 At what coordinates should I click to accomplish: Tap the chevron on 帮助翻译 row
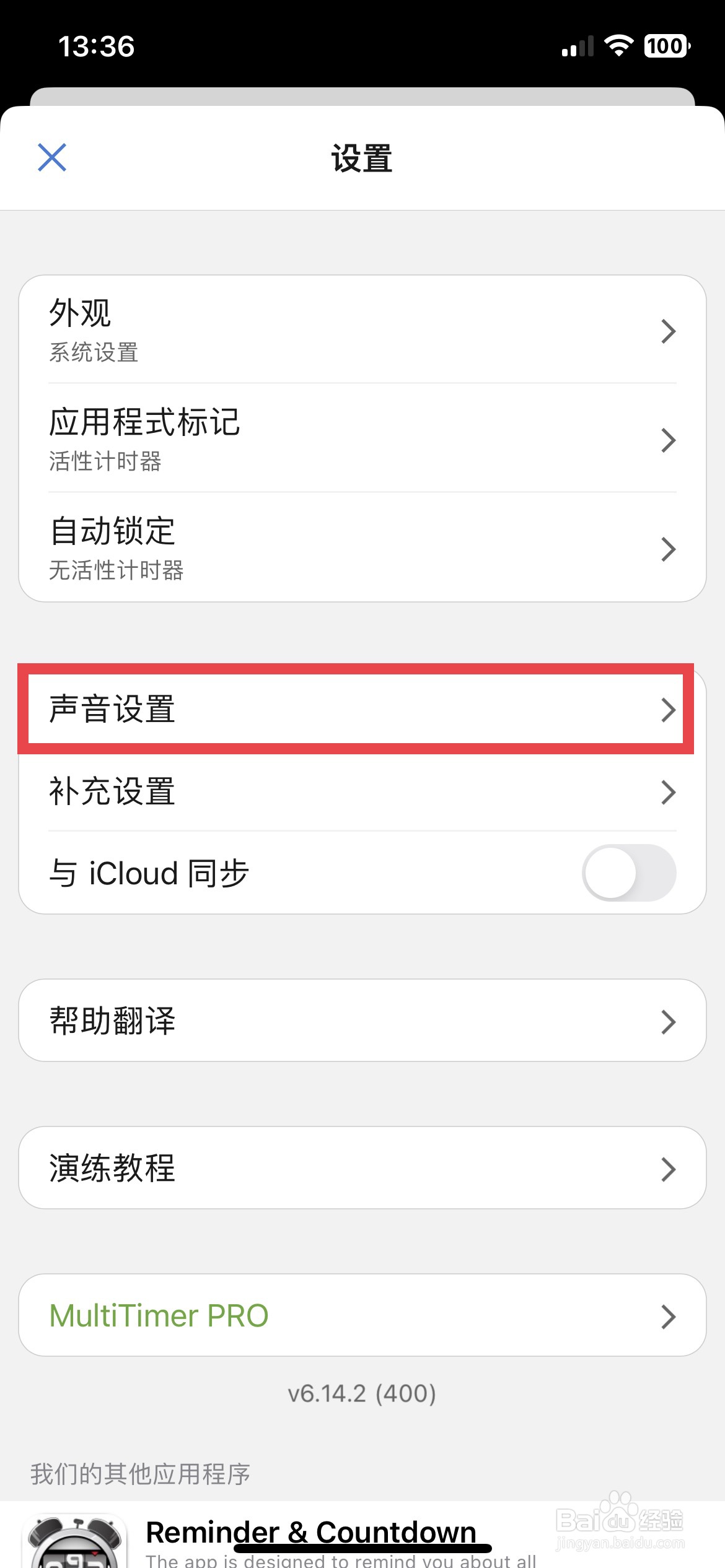(x=668, y=1022)
